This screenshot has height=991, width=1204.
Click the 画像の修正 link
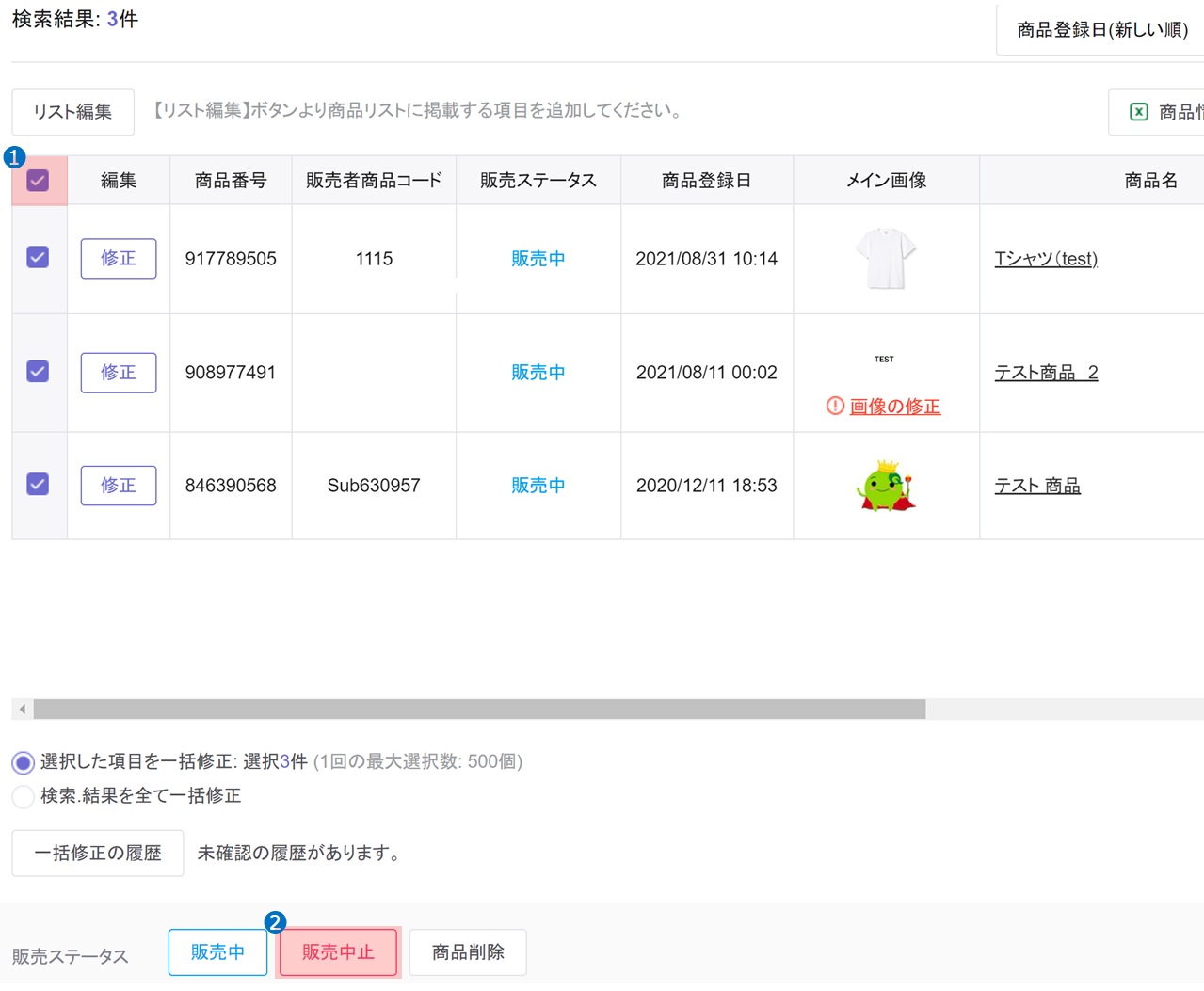click(894, 406)
